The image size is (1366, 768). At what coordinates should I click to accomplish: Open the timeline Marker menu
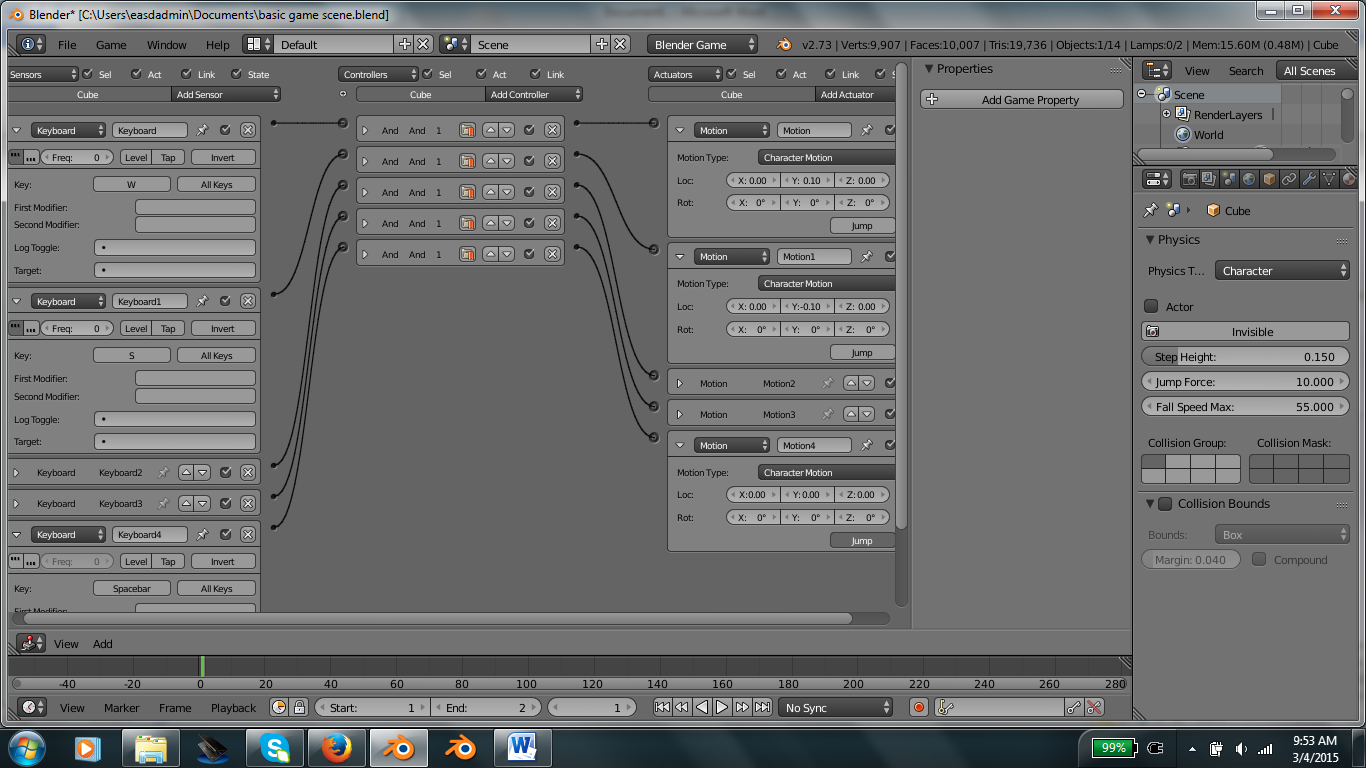click(x=122, y=708)
